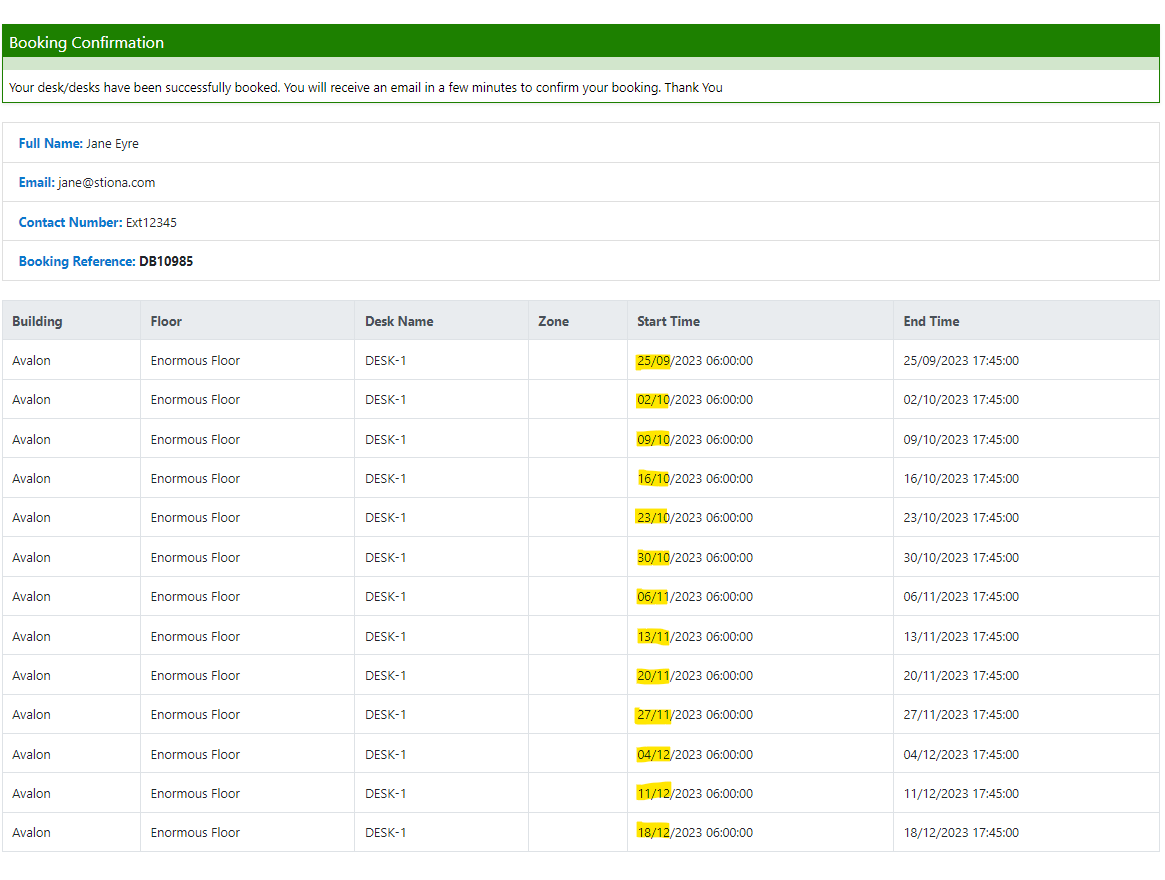Click start time 25/09/2023 06:00:00
Image resolution: width=1165 pixels, height=880 pixels.
click(695, 360)
